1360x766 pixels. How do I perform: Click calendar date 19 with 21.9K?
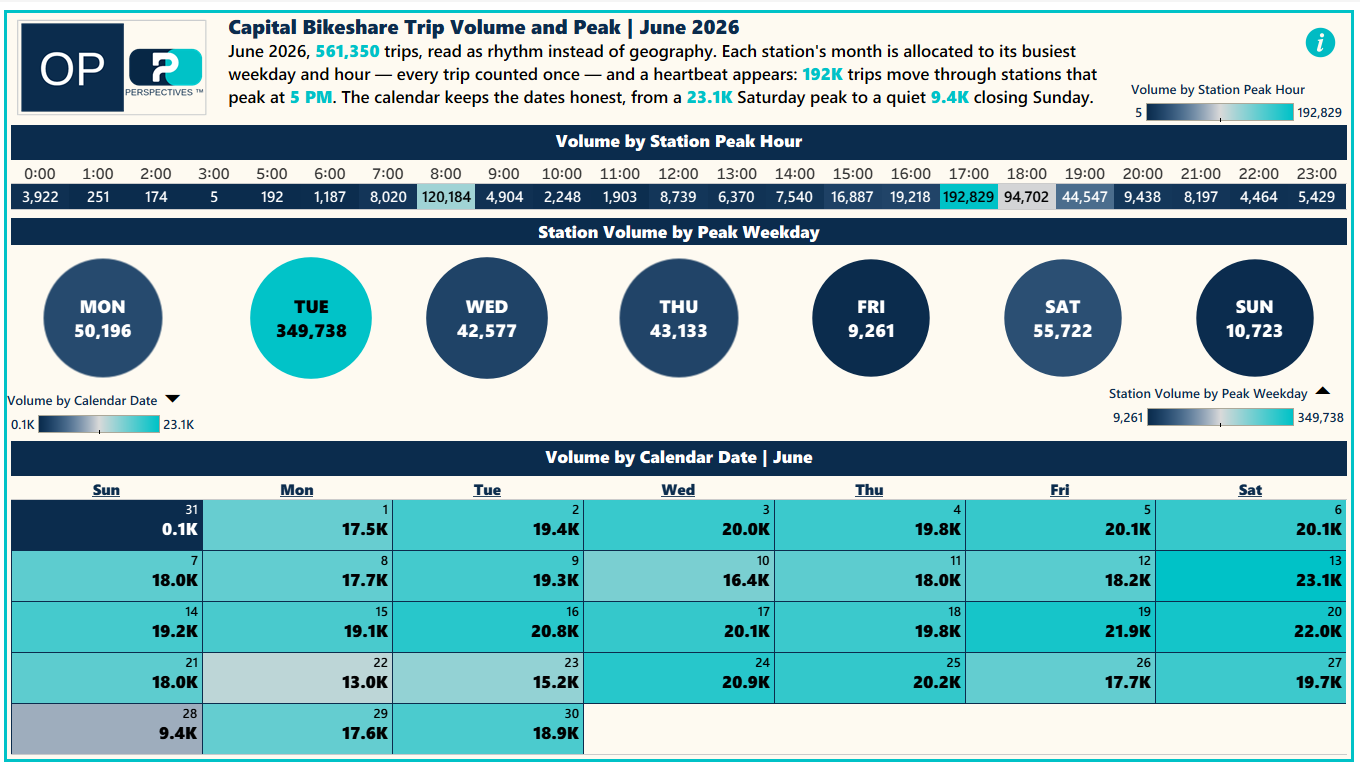click(1061, 626)
